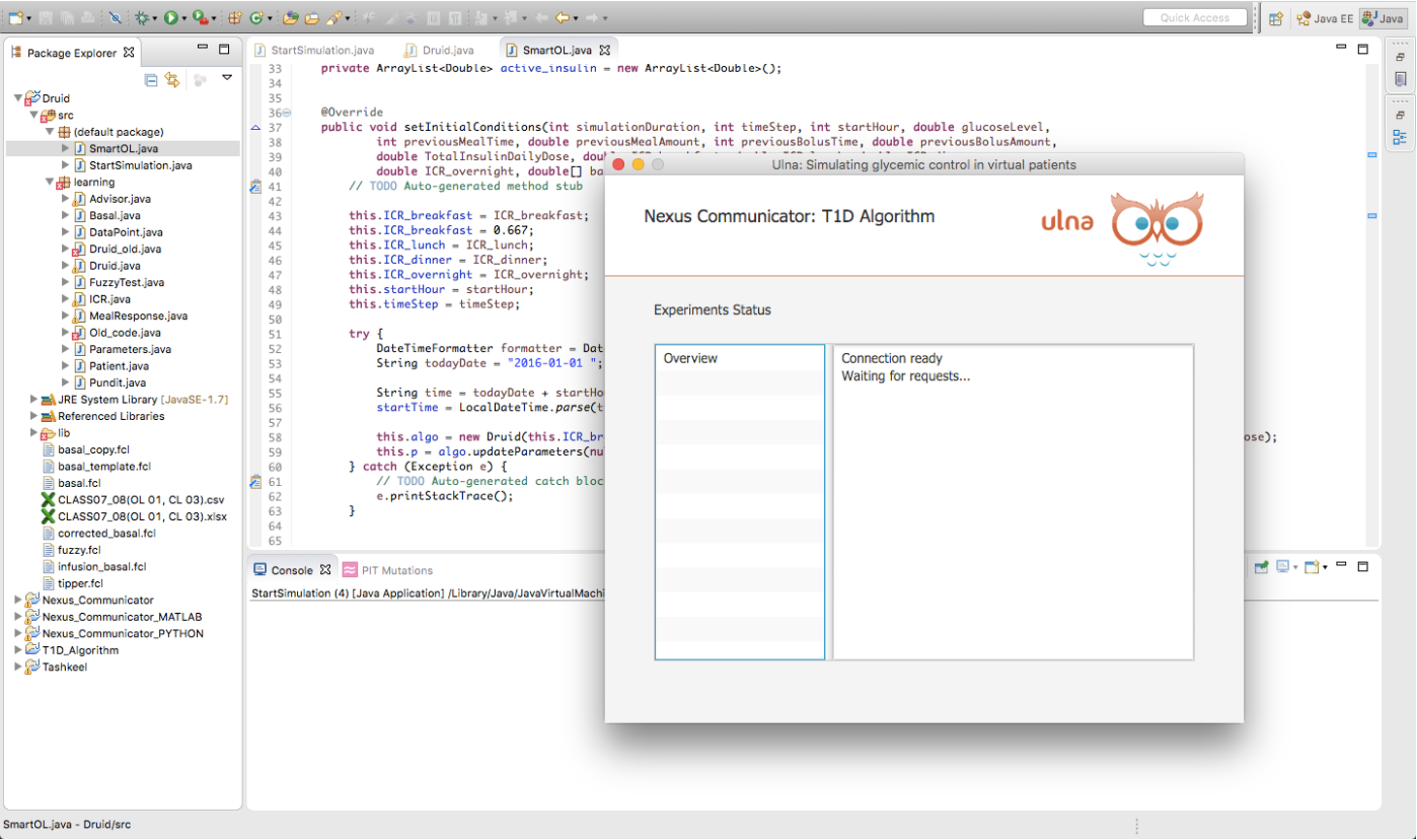Viewport: 1417px width, 840px height.
Task: Collapse All in Package Explorer
Action: tap(151, 80)
